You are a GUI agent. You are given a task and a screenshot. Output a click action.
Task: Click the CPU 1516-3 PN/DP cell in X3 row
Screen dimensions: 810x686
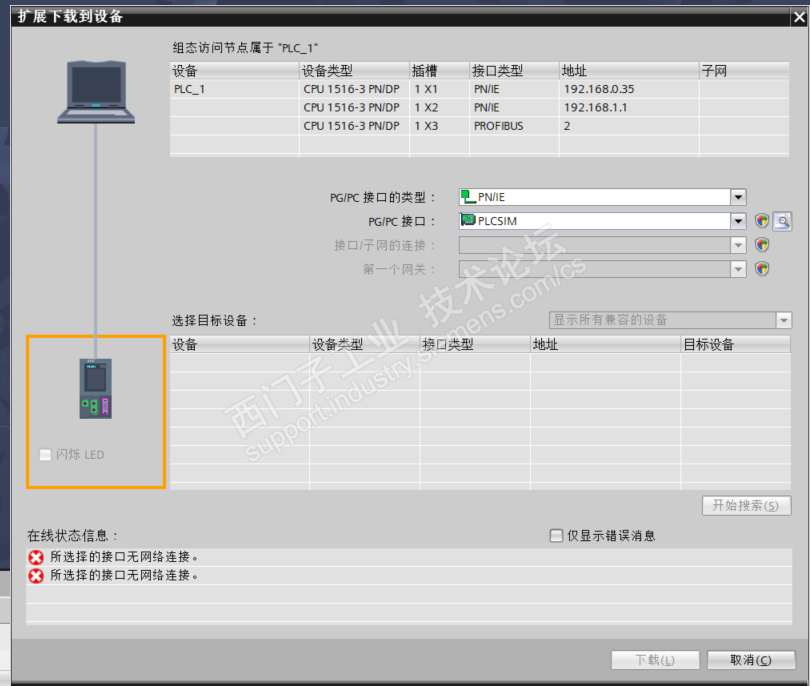[x=354, y=126]
